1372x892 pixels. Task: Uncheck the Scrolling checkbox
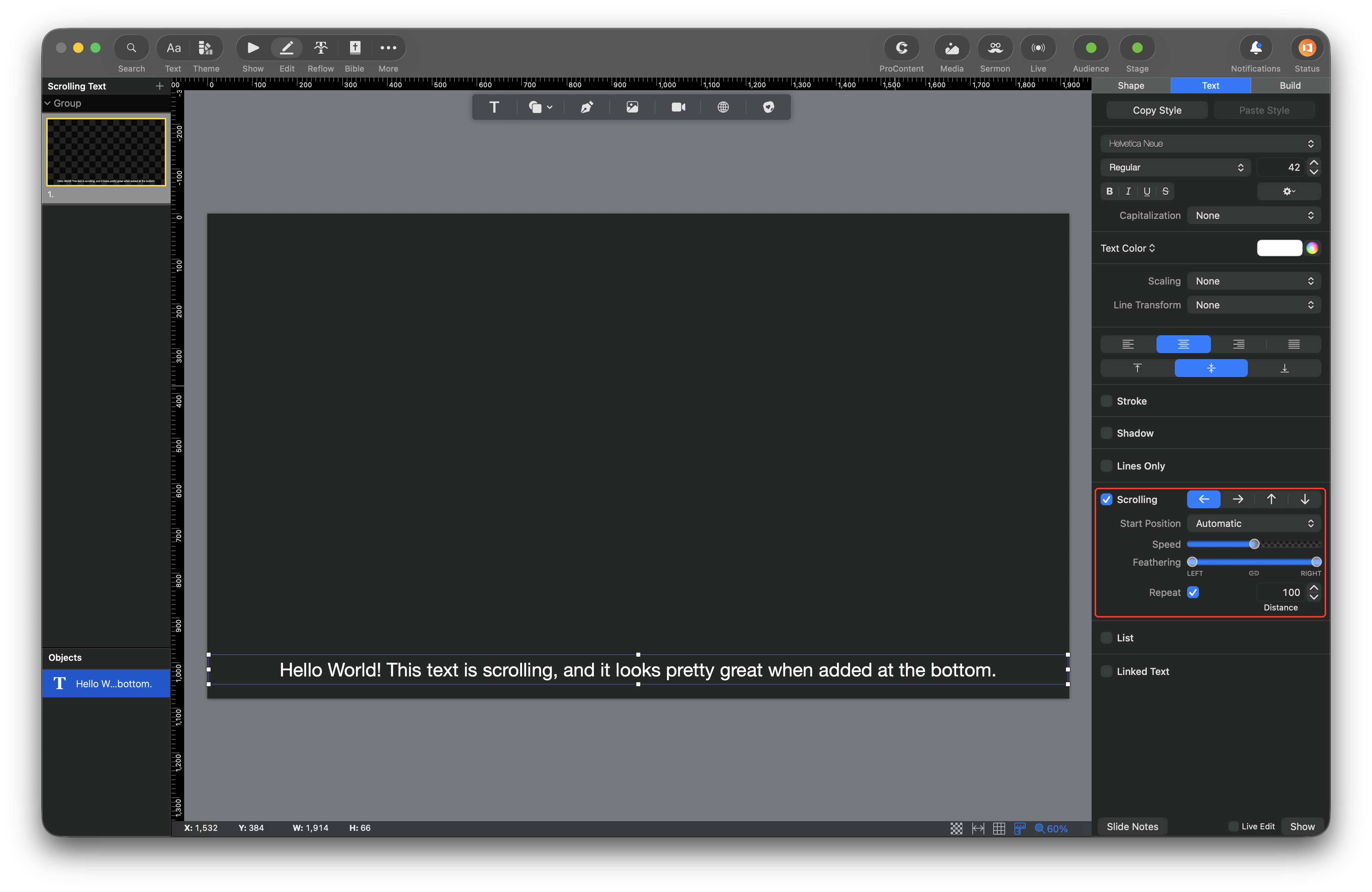point(1106,499)
